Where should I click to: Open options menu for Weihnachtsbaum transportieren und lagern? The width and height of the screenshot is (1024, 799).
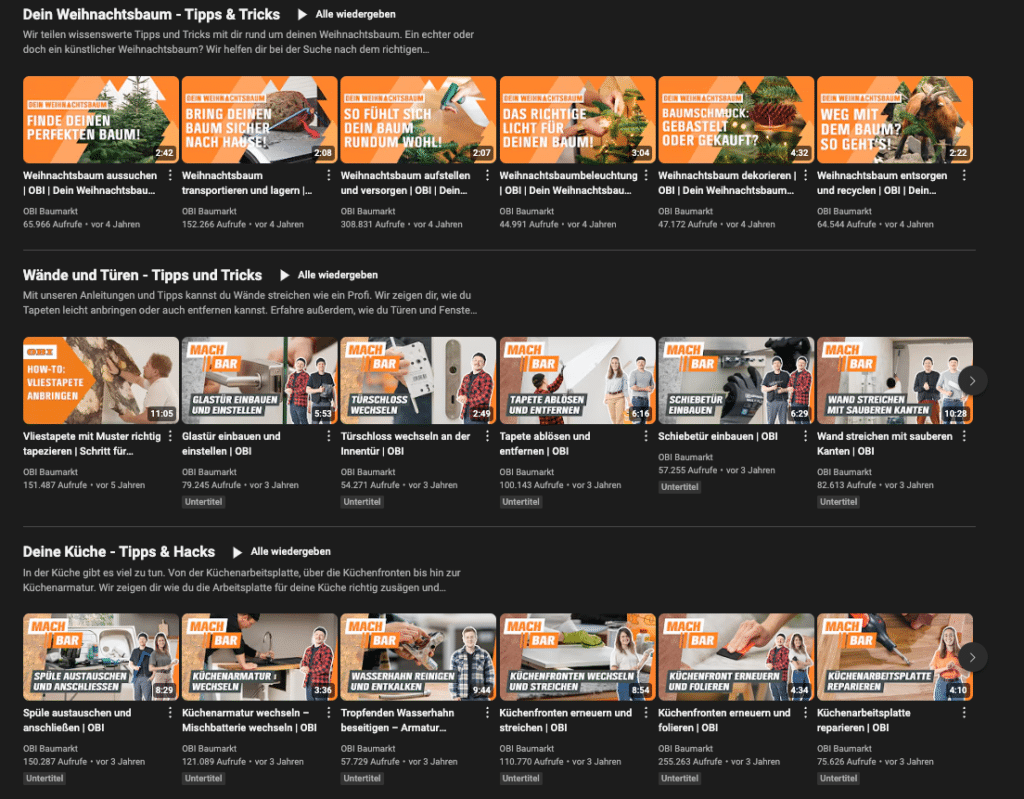pos(328,175)
